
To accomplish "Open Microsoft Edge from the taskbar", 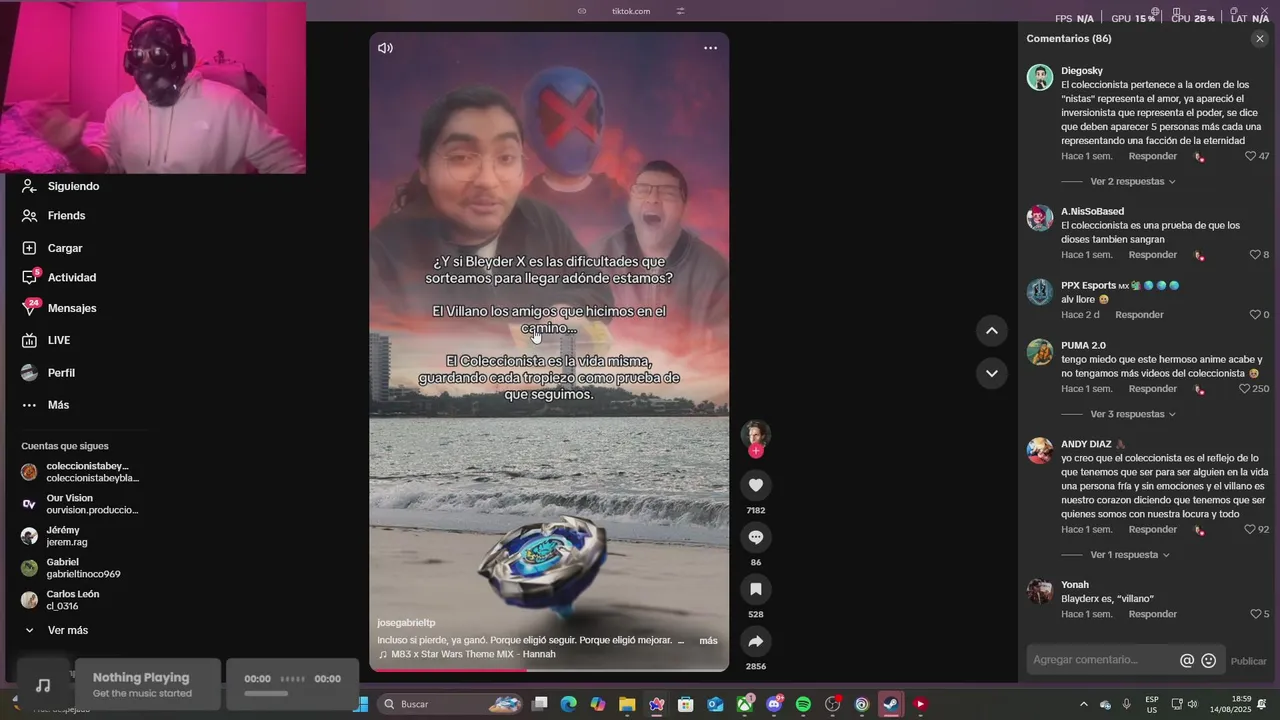I will tap(568, 704).
